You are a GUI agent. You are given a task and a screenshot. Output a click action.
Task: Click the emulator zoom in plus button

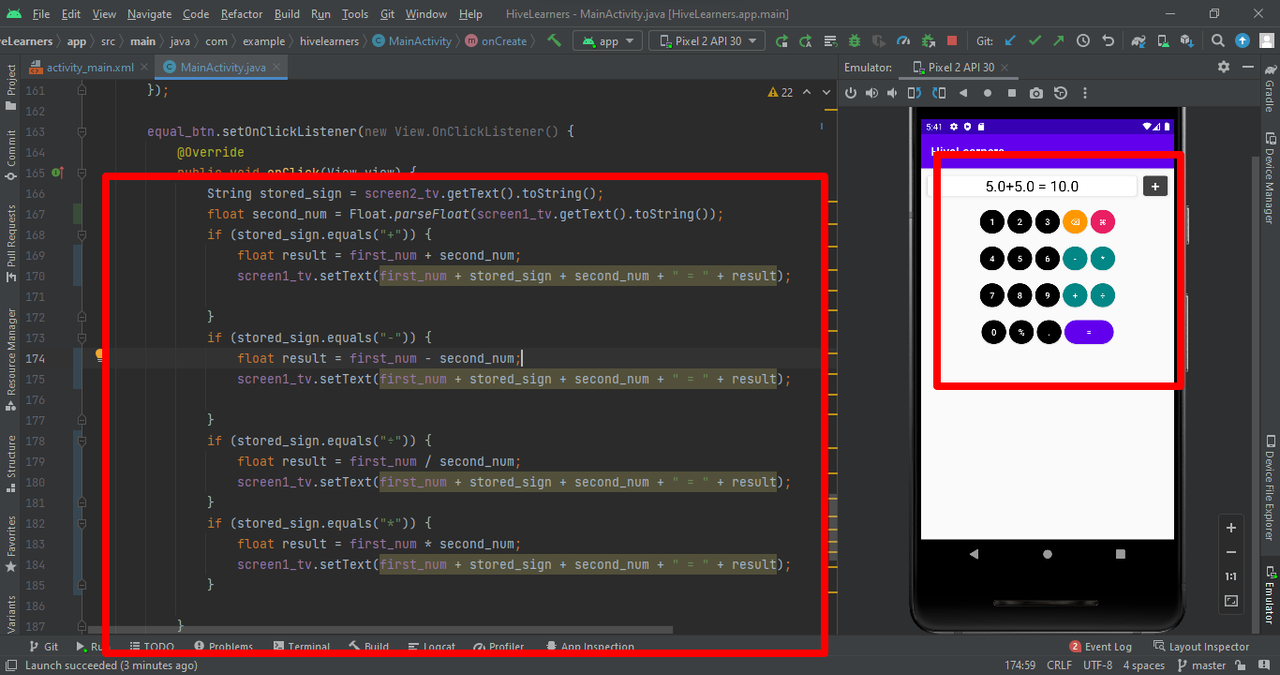point(1231,528)
